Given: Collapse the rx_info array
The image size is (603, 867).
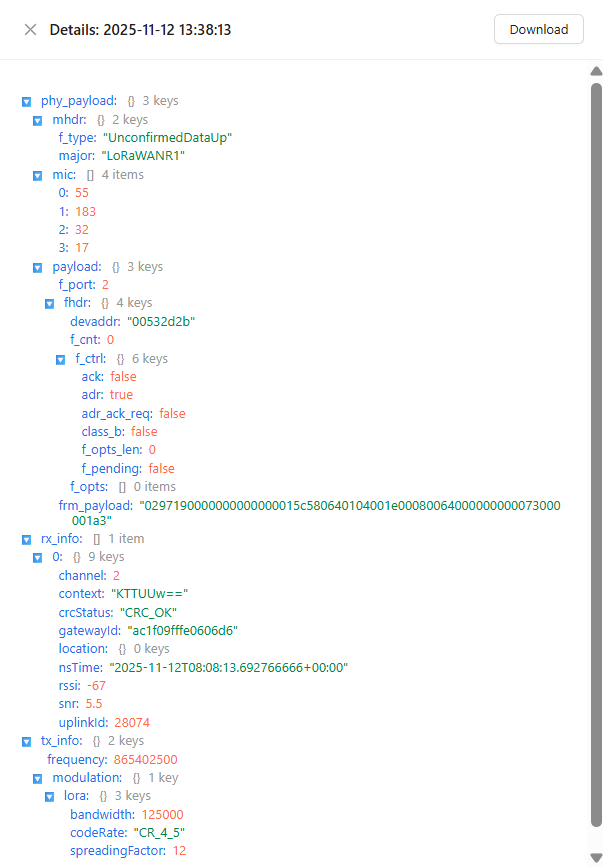Looking at the screenshot, I should (26, 539).
